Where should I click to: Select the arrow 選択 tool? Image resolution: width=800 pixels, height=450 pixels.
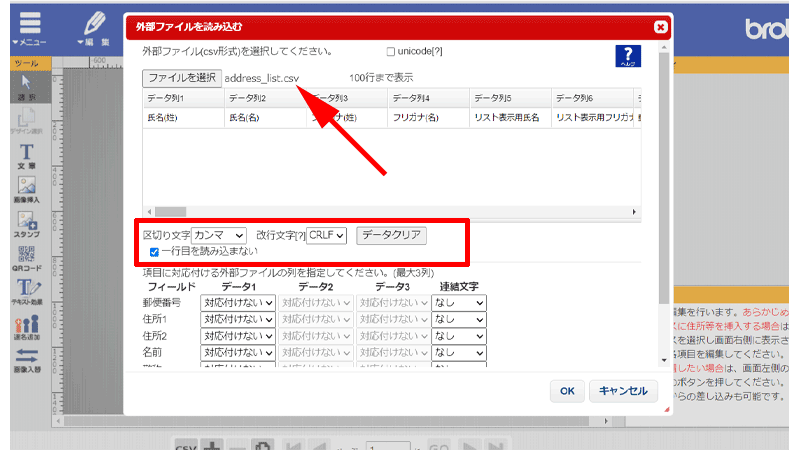tap(27, 87)
